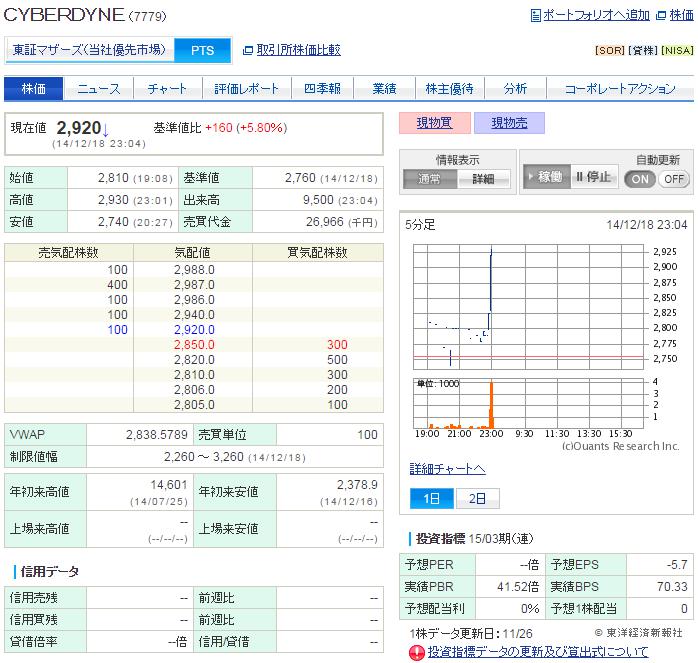Click ask price 2,988.0 in order book
This screenshot has width=698, height=663.
point(194,270)
